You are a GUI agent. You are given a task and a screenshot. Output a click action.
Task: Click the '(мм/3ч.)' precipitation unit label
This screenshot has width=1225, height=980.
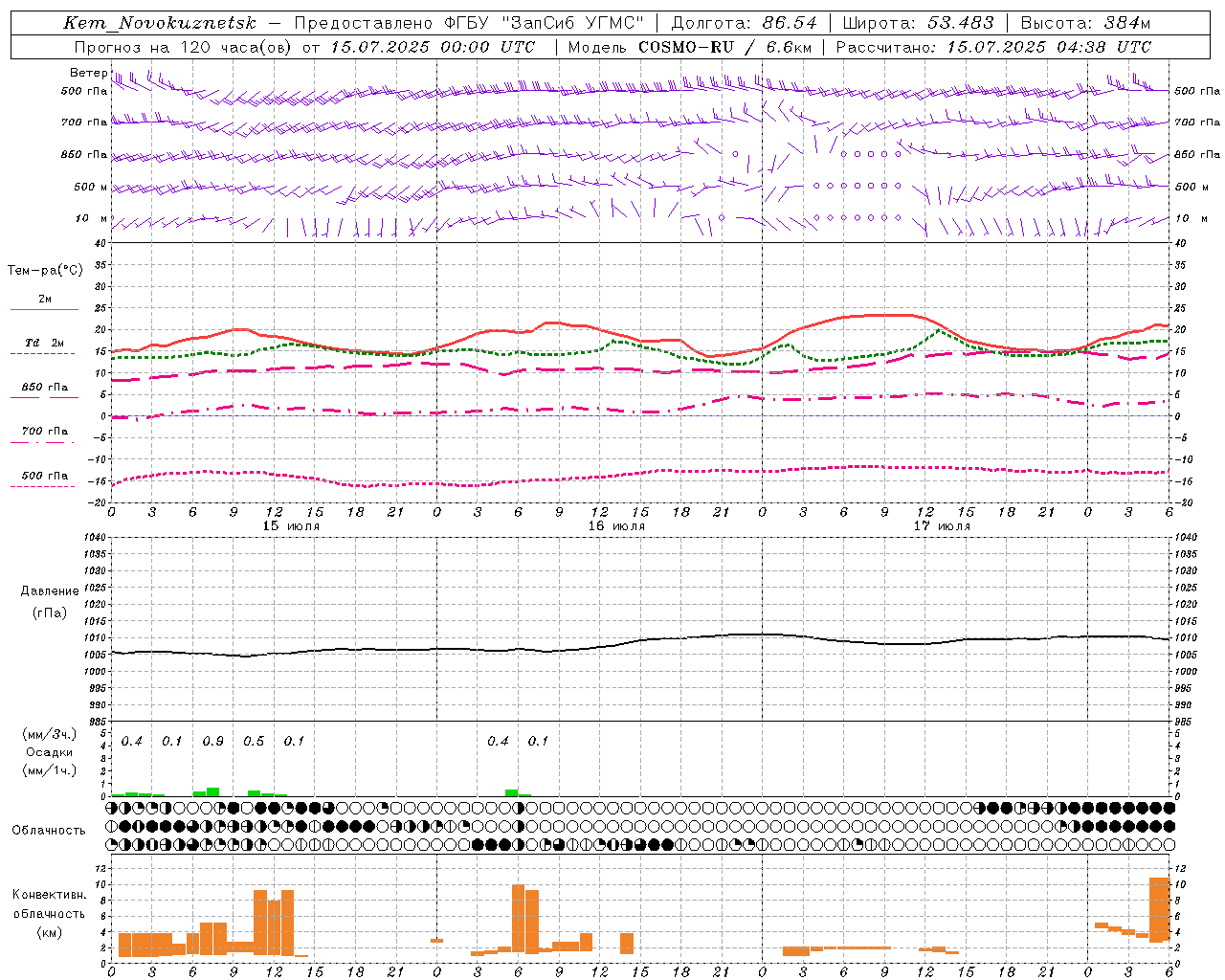click(x=50, y=734)
